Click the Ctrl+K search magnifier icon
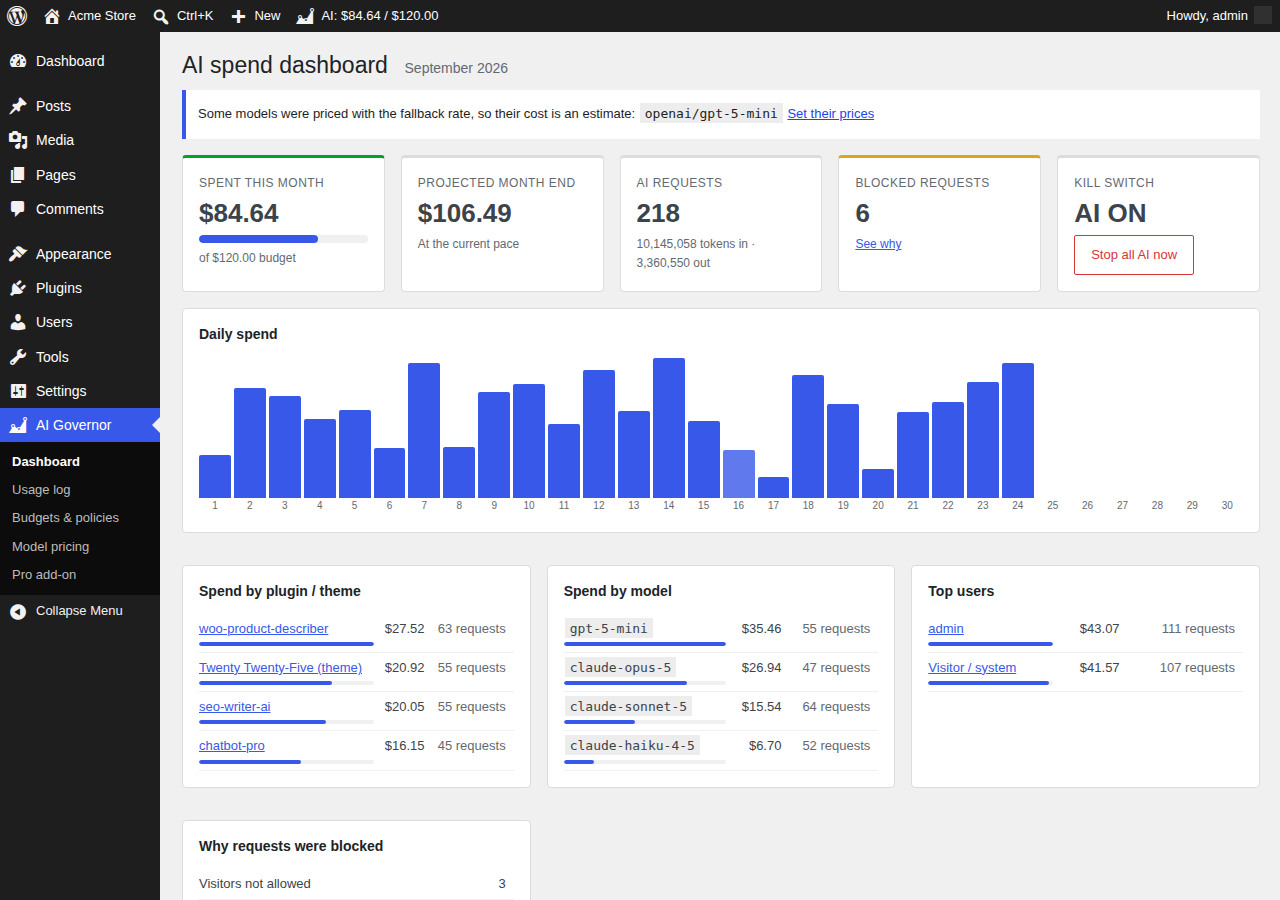Screen dimensions: 1280x900 [161, 16]
